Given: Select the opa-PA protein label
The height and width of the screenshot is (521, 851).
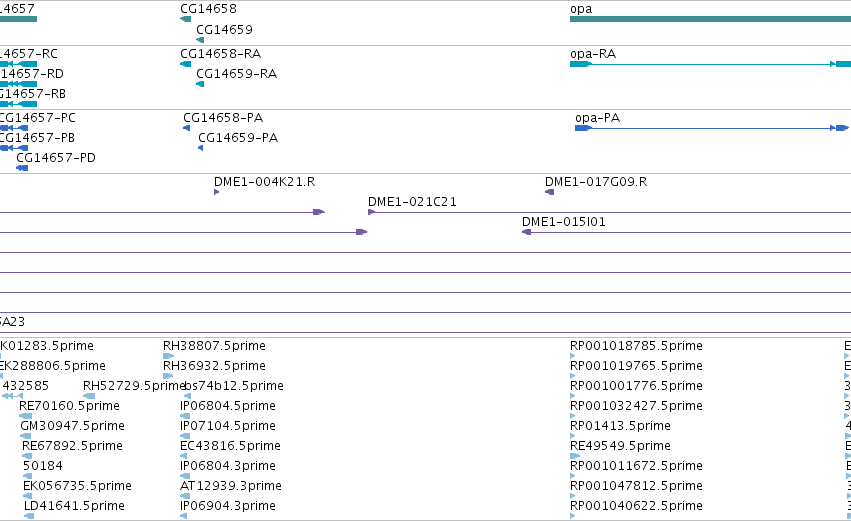Looking at the screenshot, I should 598,118.
